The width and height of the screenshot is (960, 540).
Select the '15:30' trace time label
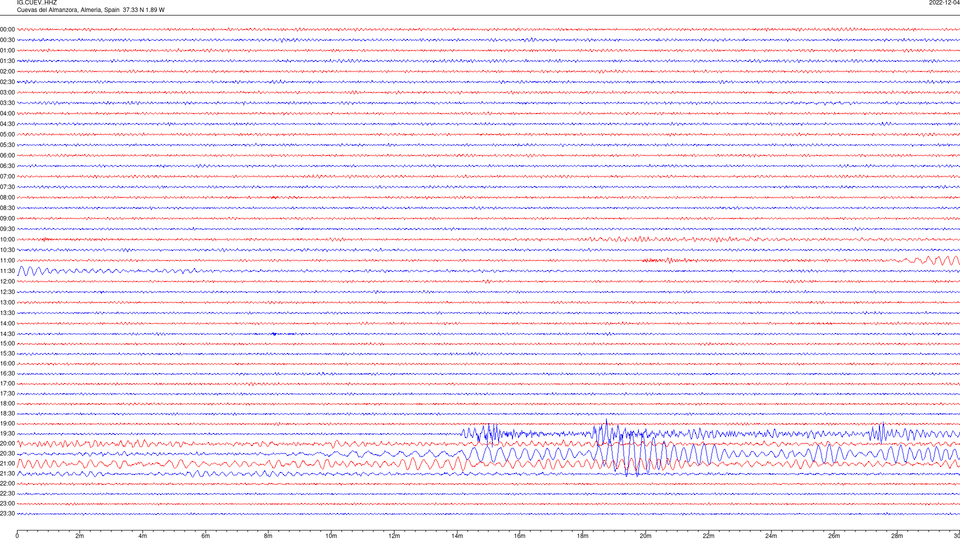coord(7,354)
